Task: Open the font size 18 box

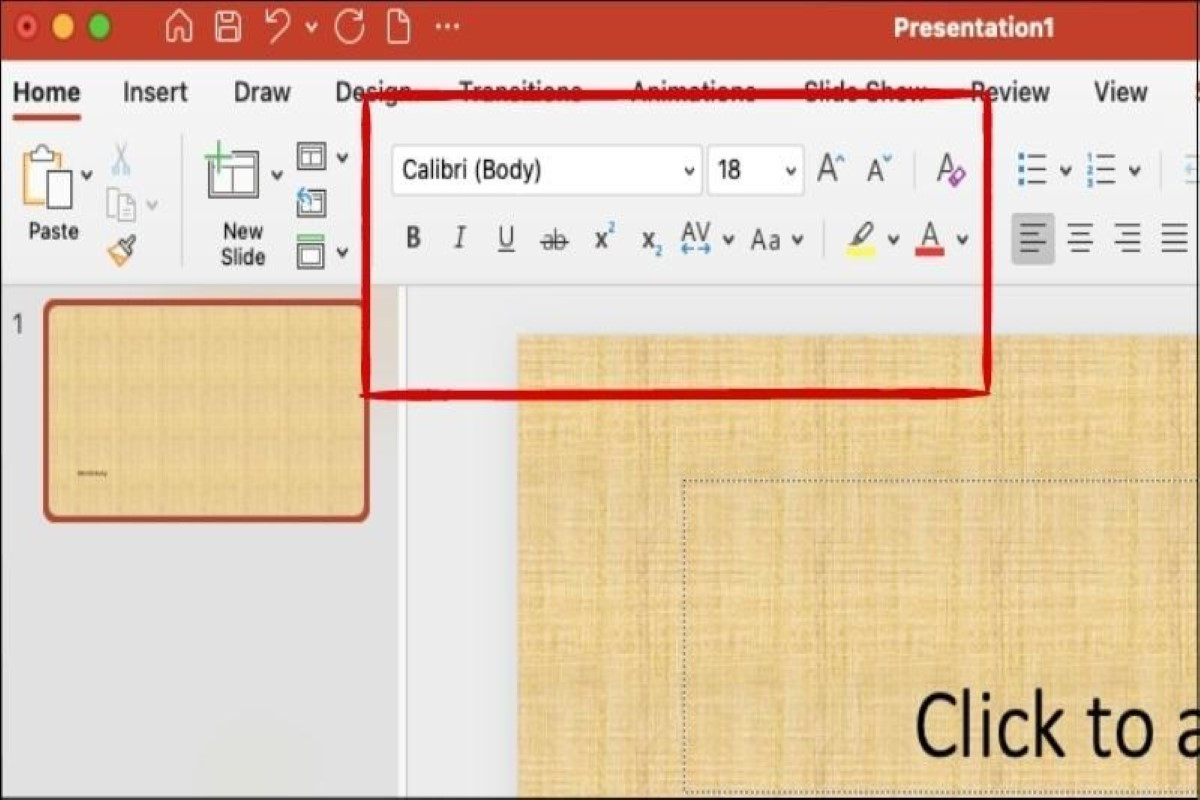Action: pyautogui.click(x=755, y=170)
